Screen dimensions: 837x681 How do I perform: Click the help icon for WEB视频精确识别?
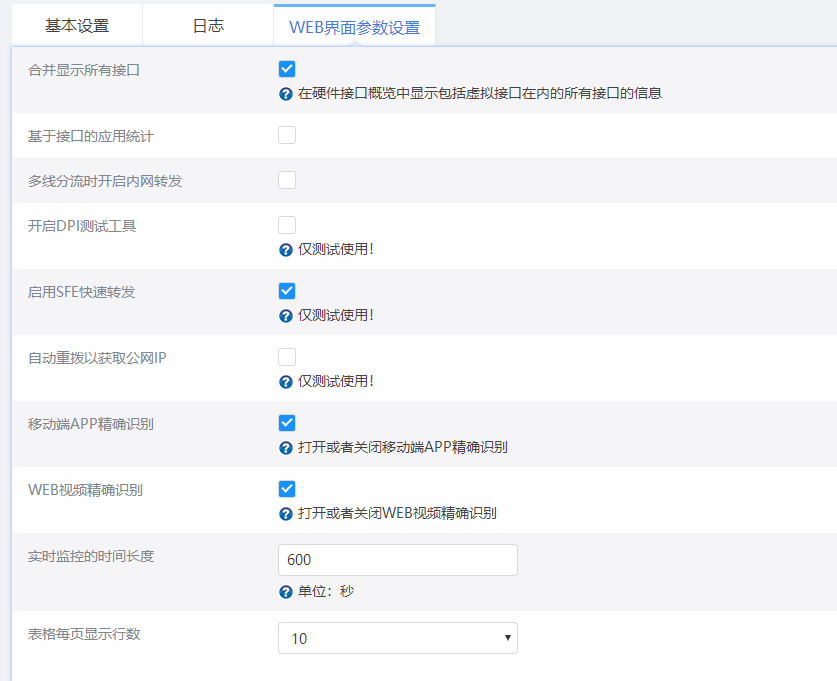(x=286, y=514)
